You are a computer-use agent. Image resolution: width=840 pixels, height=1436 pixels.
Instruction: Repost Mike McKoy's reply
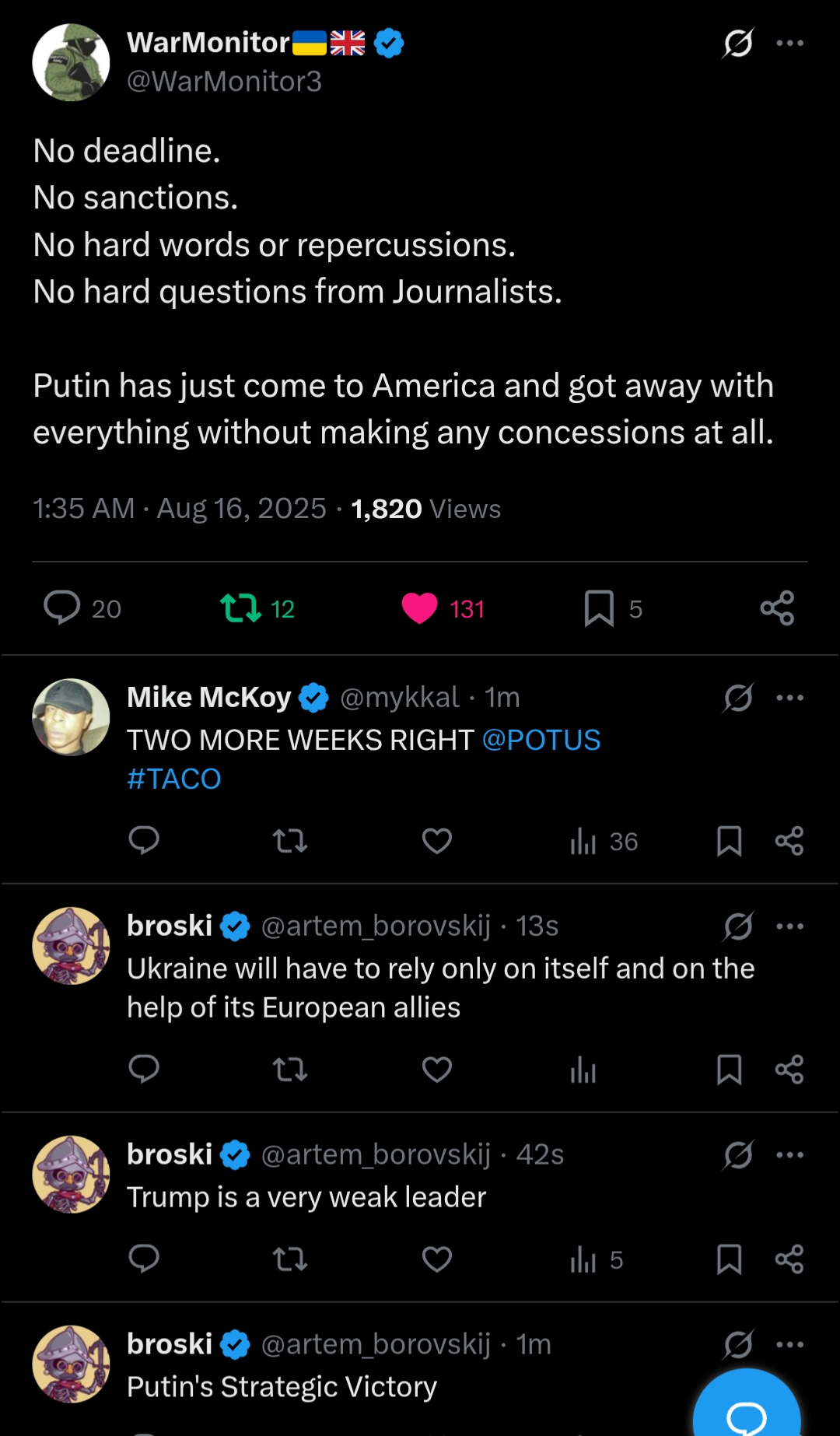pos(290,841)
